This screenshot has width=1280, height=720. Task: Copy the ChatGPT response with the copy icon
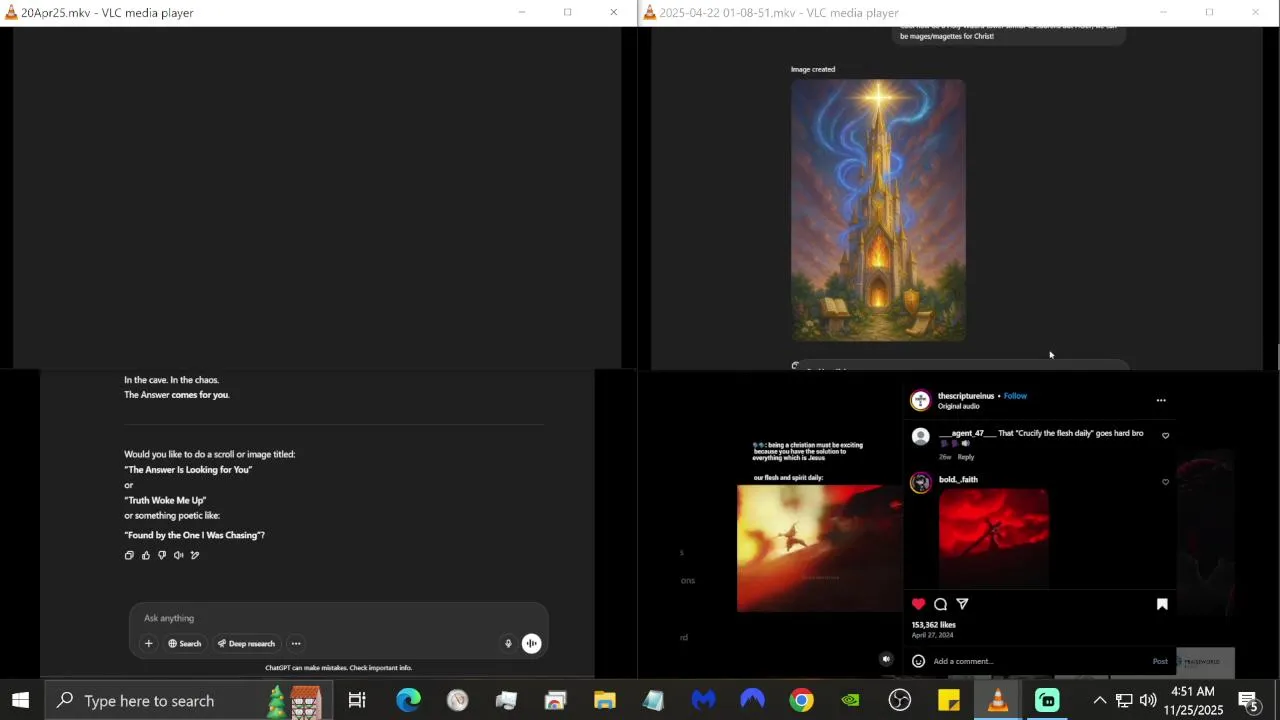(x=129, y=555)
